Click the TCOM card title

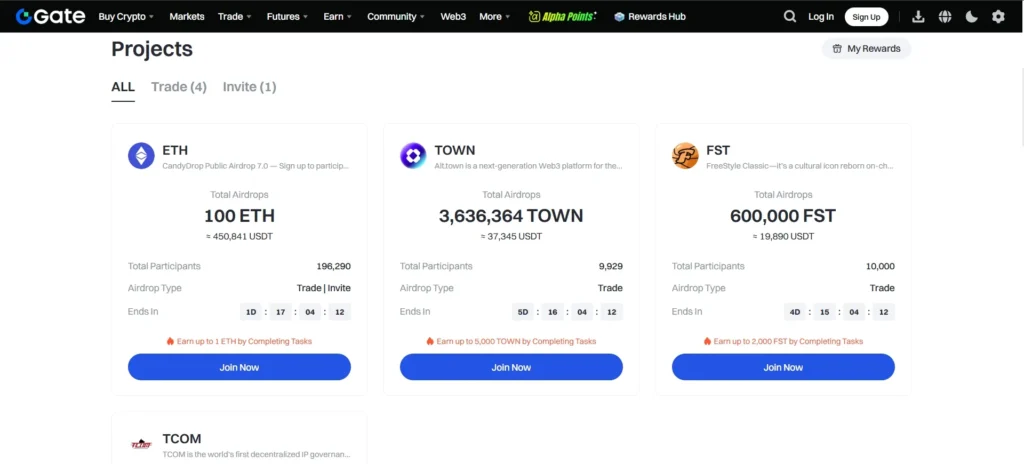[x=182, y=439]
